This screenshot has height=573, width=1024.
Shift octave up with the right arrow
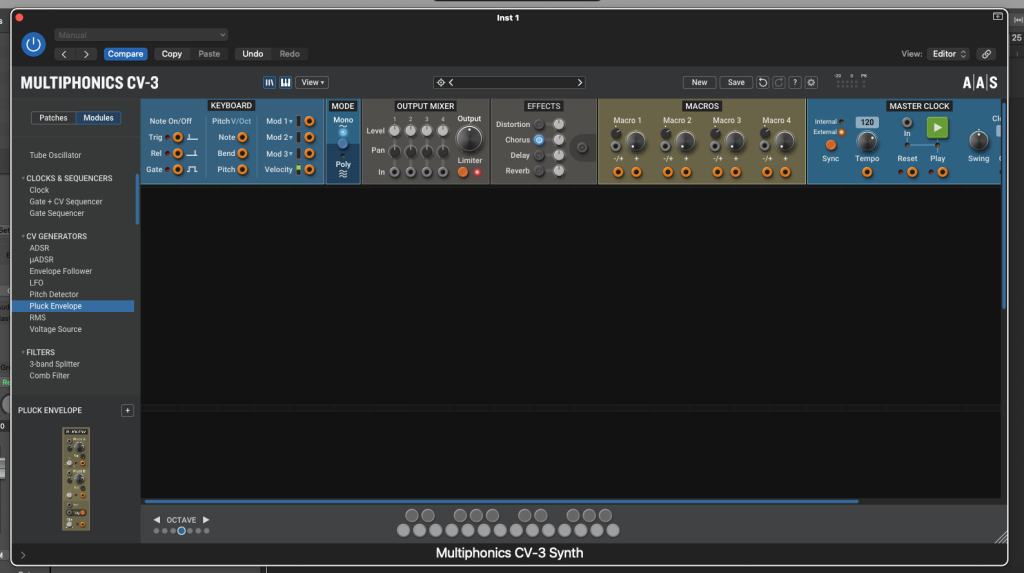pos(206,520)
